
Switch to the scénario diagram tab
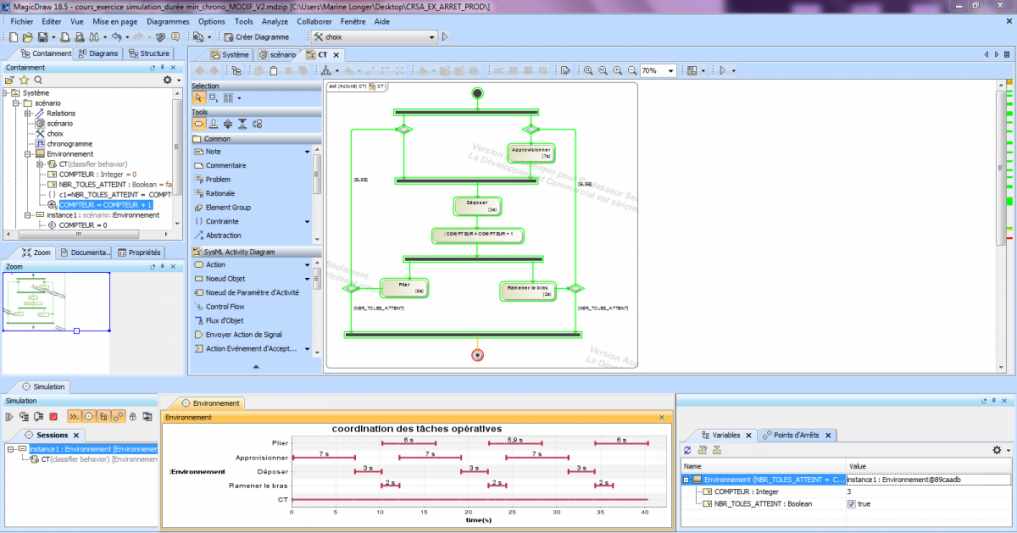tap(277, 54)
